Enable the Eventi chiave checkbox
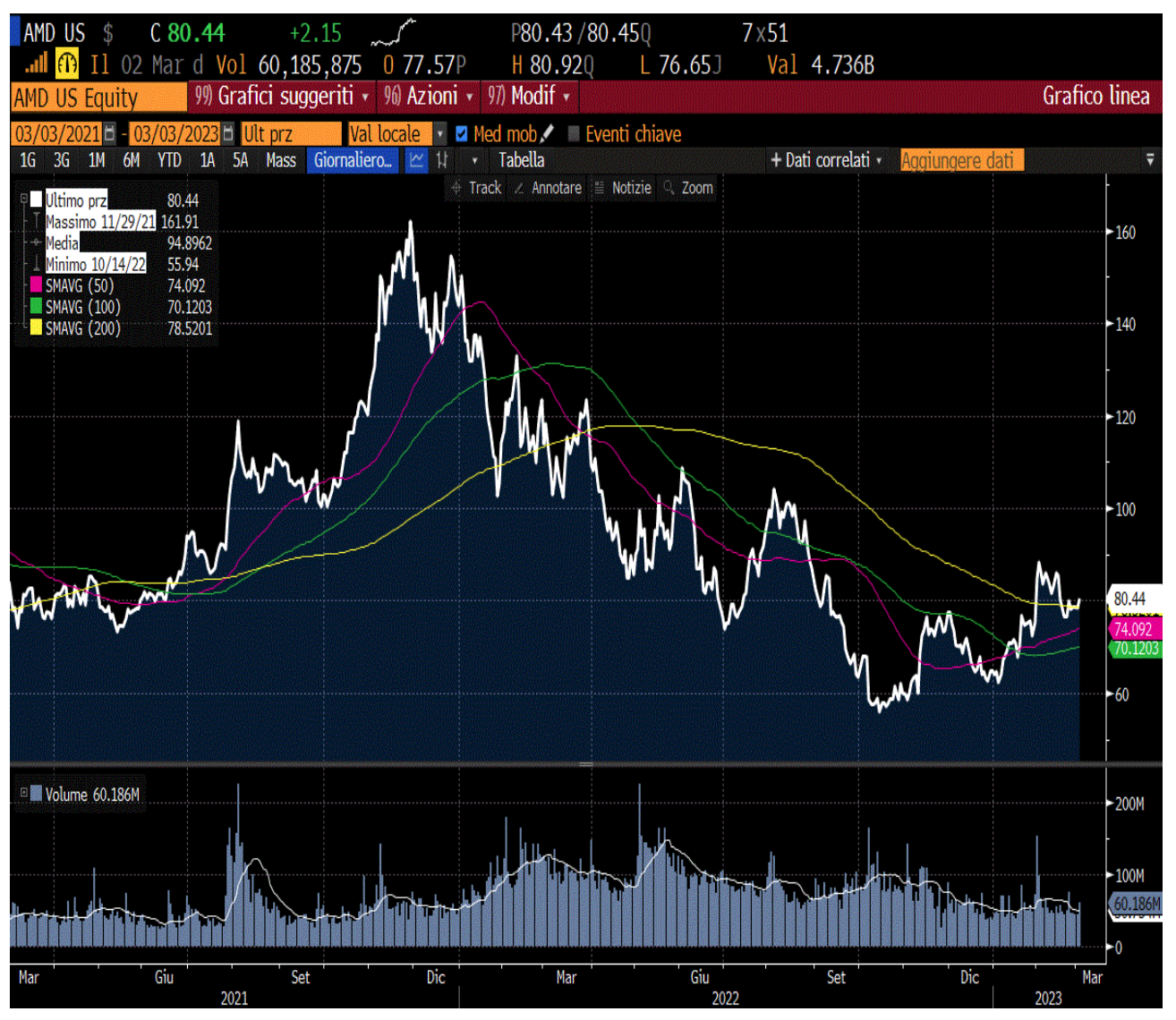 click(x=574, y=134)
